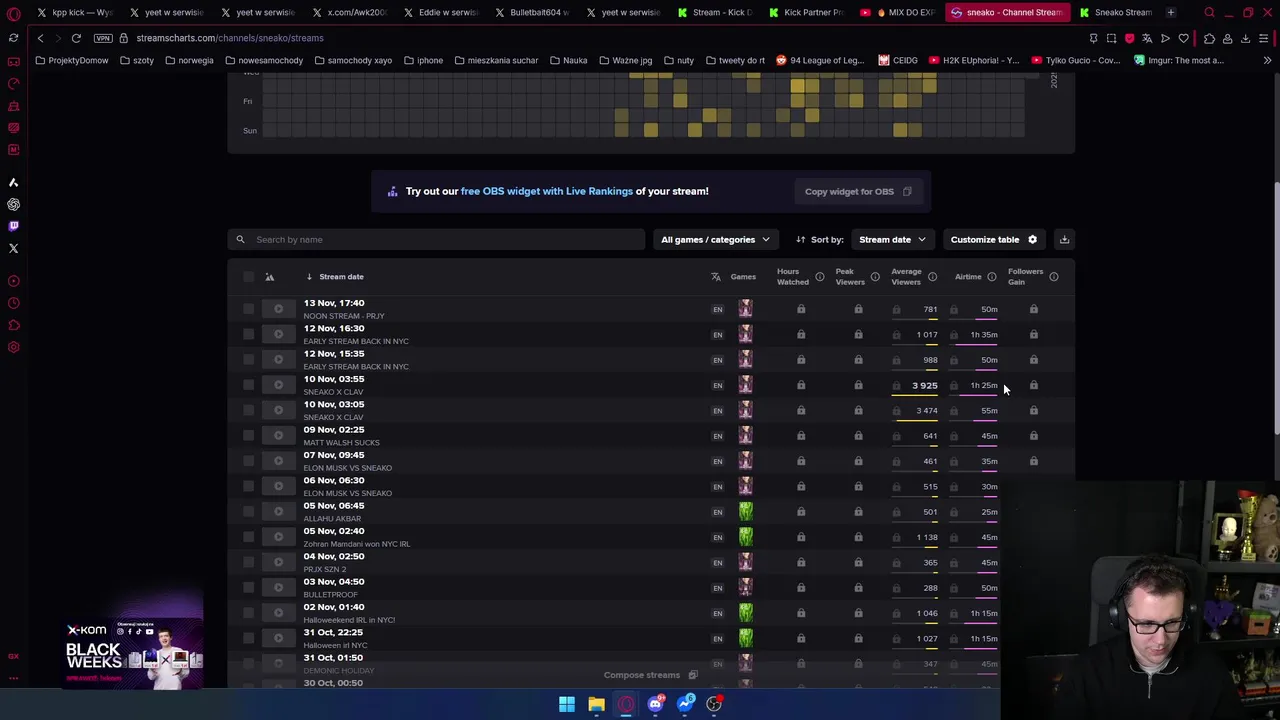Switch to the kpp kick tab
This screenshot has width=1280, height=720.
73,12
